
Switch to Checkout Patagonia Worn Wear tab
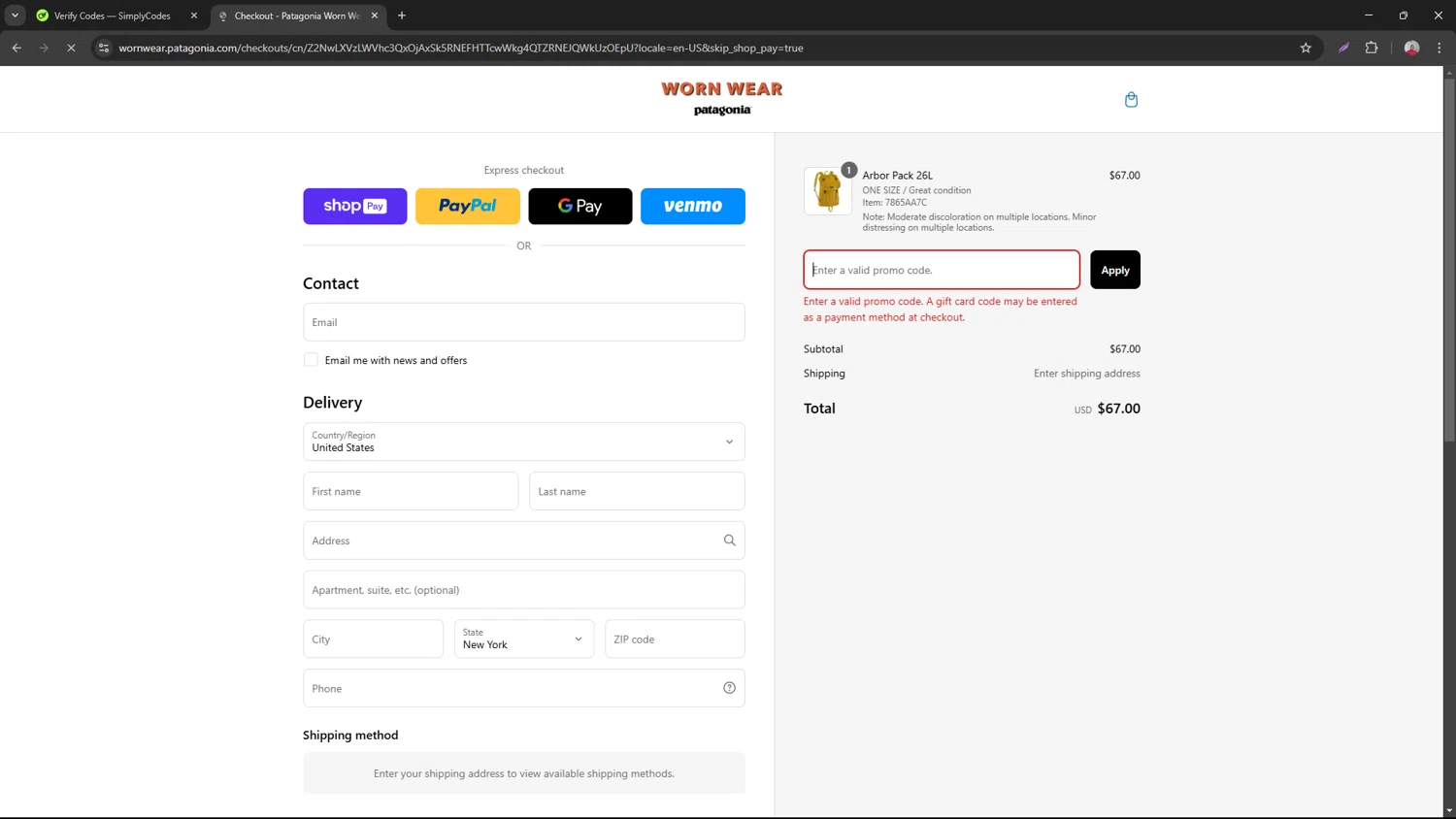[297, 16]
